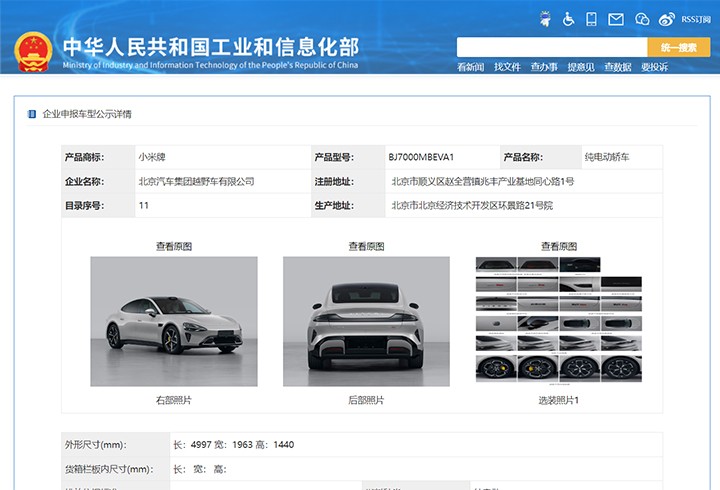
Task: Click the 右部照片 caption
Action: [x=174, y=400]
